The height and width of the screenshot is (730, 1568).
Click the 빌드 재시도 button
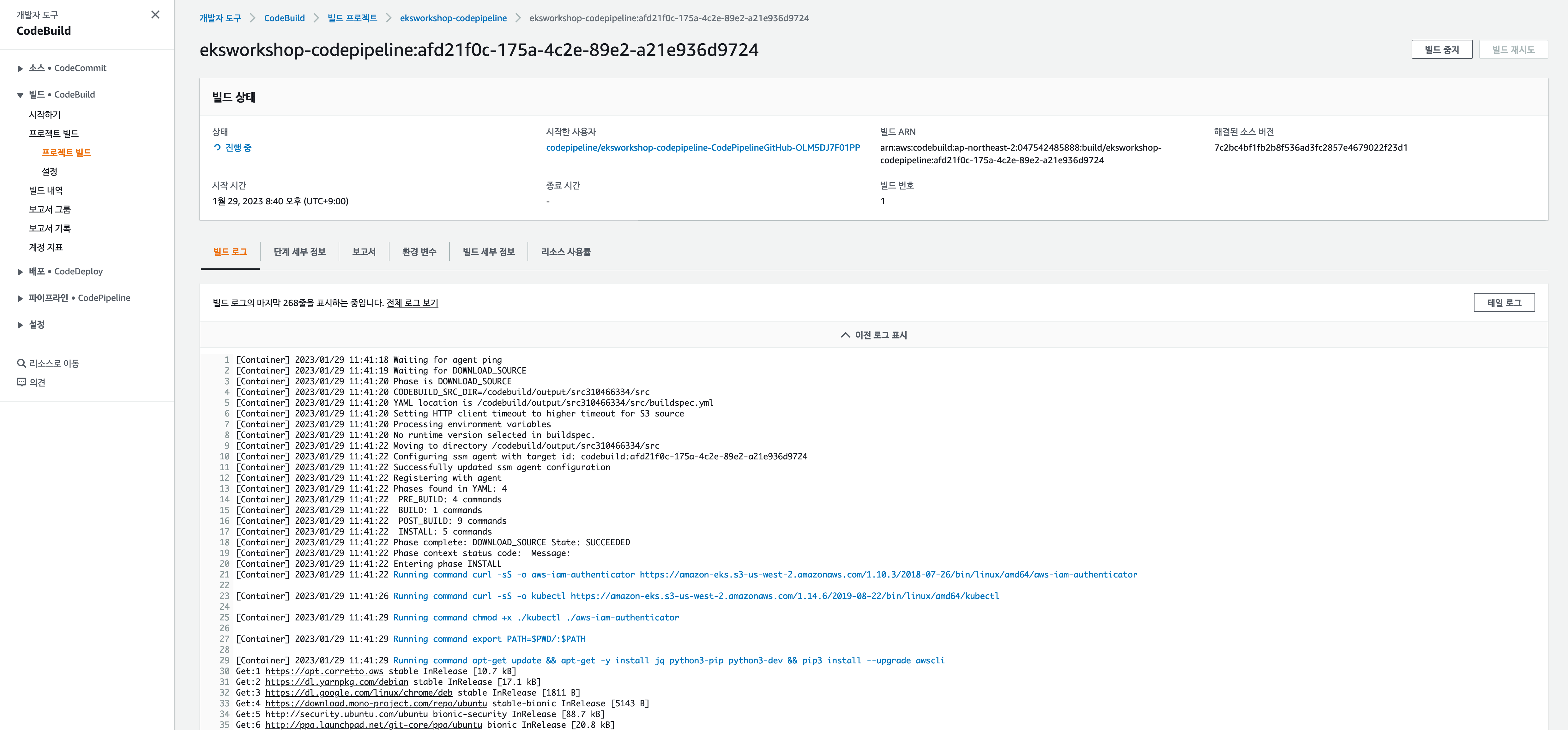point(1513,49)
